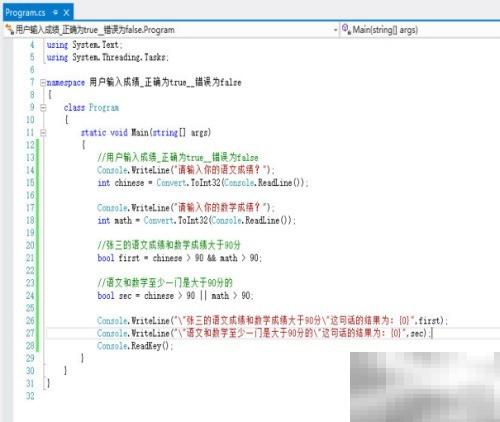Click 'int chinese = Convert.ToInt32' line
The image size is (500, 422).
203,183
